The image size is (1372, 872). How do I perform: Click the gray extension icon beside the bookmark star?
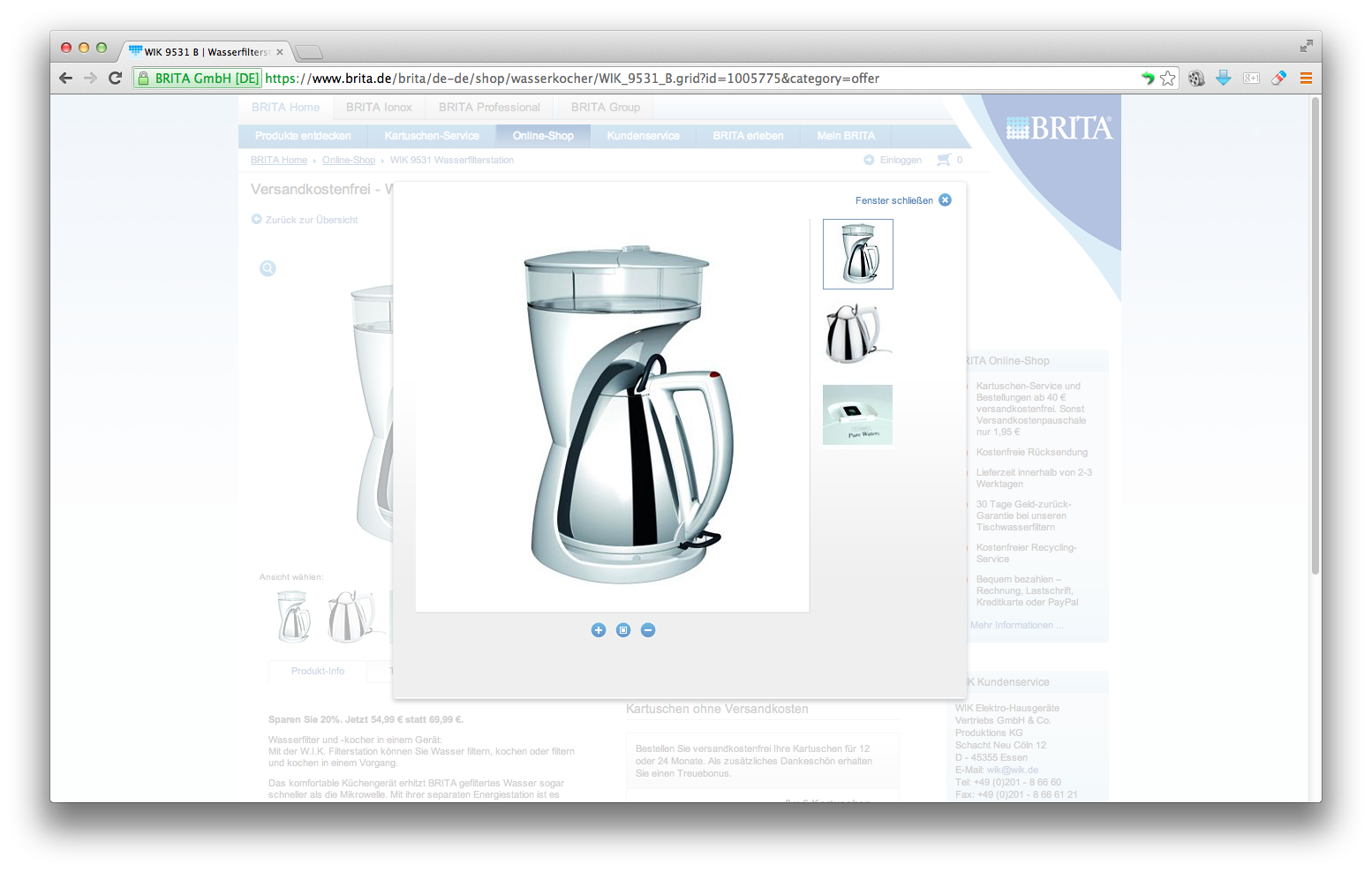tap(1196, 78)
